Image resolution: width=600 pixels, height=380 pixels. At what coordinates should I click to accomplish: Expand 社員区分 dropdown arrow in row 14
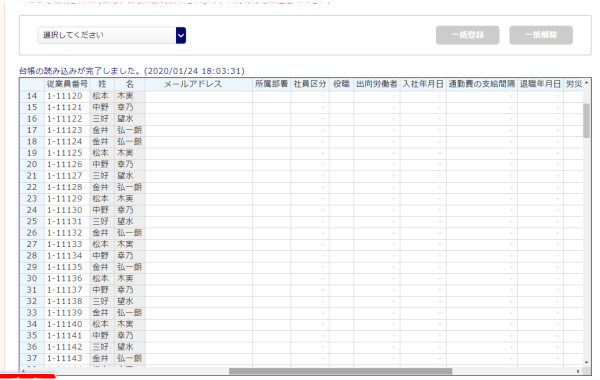[323, 96]
